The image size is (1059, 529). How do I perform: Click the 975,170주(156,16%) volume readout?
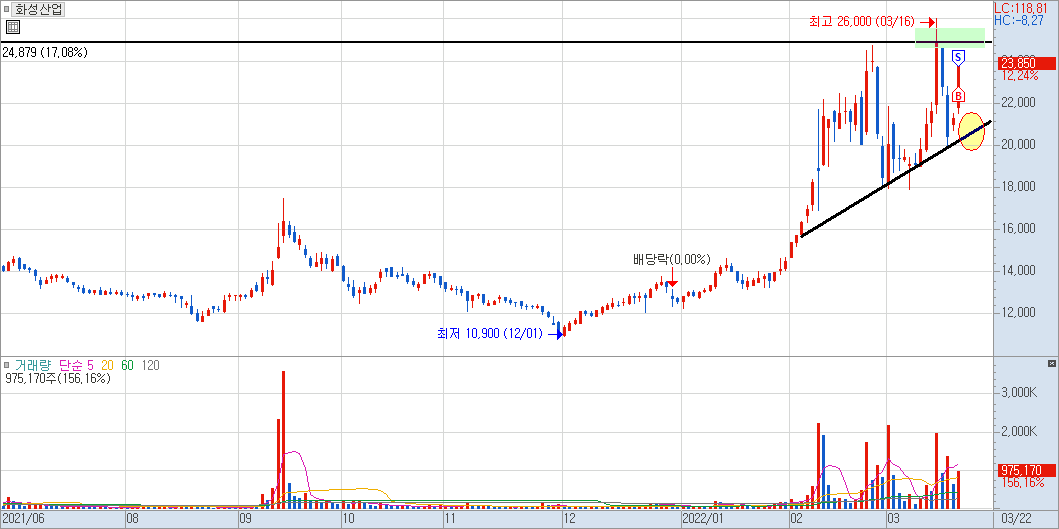57,378
